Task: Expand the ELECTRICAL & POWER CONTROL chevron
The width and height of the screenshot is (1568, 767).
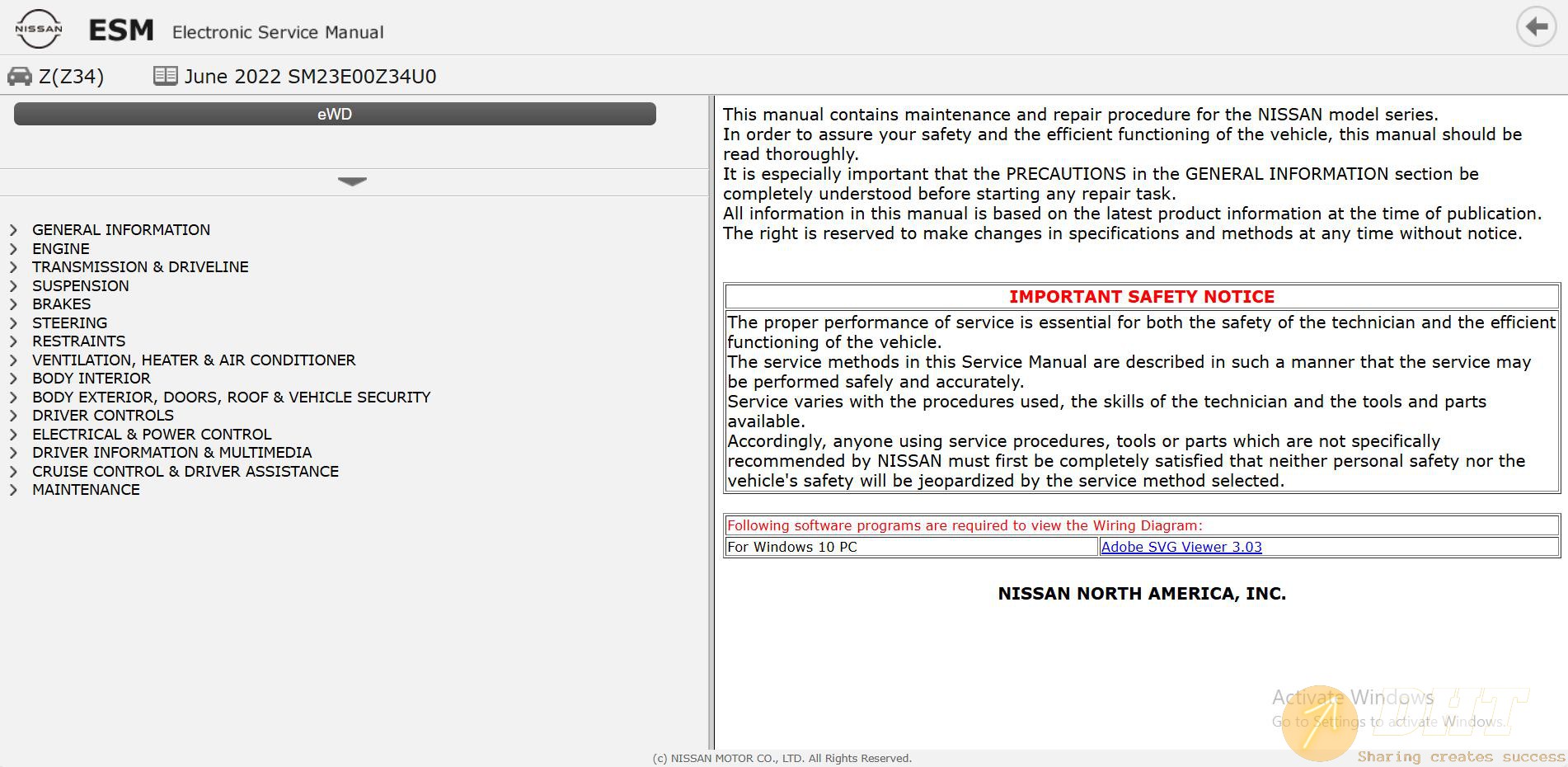Action: pyautogui.click(x=13, y=435)
